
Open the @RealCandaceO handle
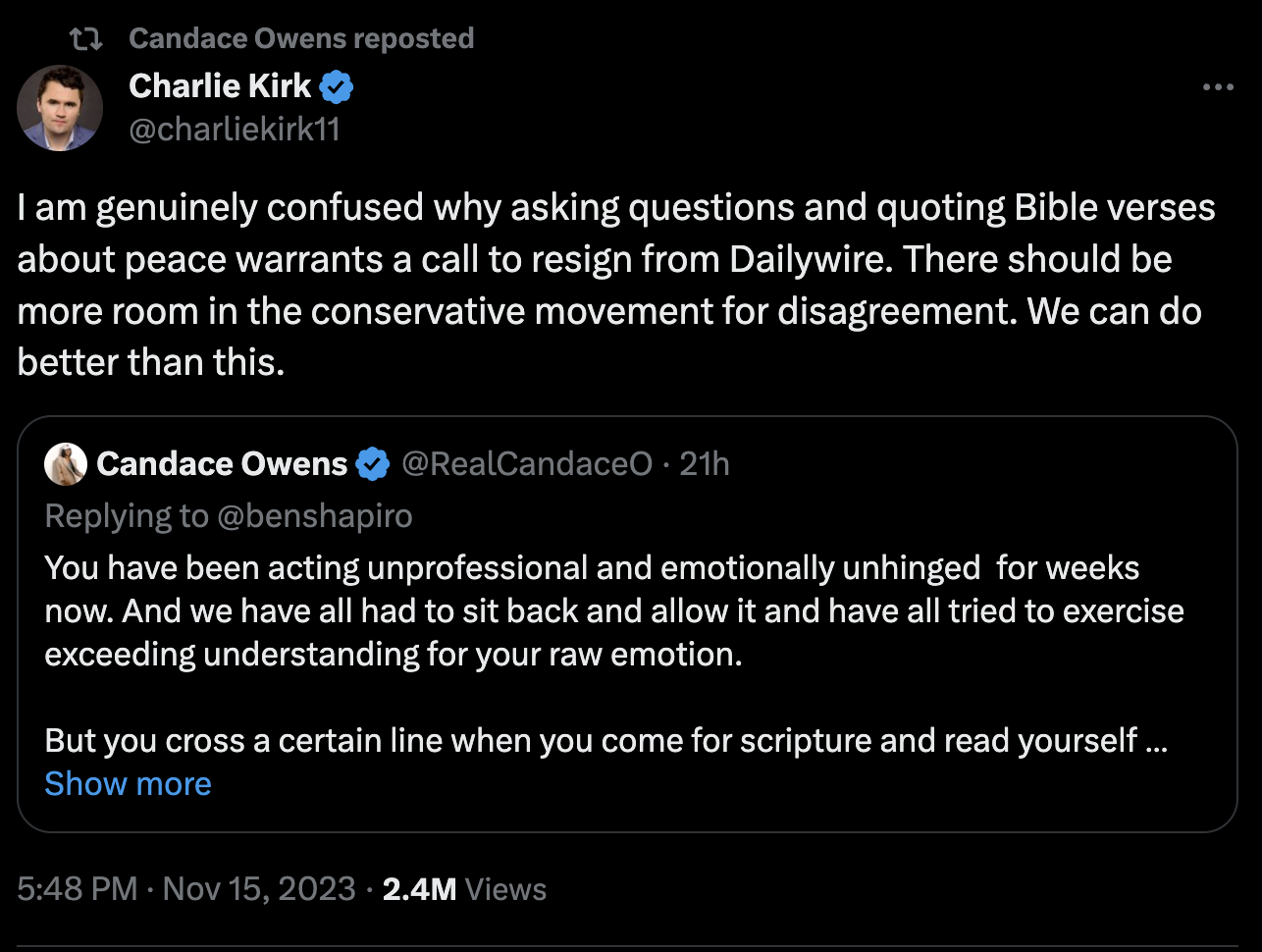[x=527, y=464]
